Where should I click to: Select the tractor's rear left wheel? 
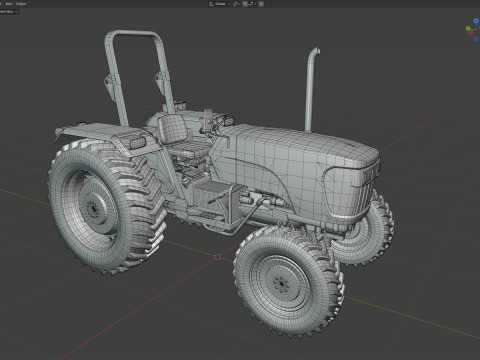(x=107, y=207)
